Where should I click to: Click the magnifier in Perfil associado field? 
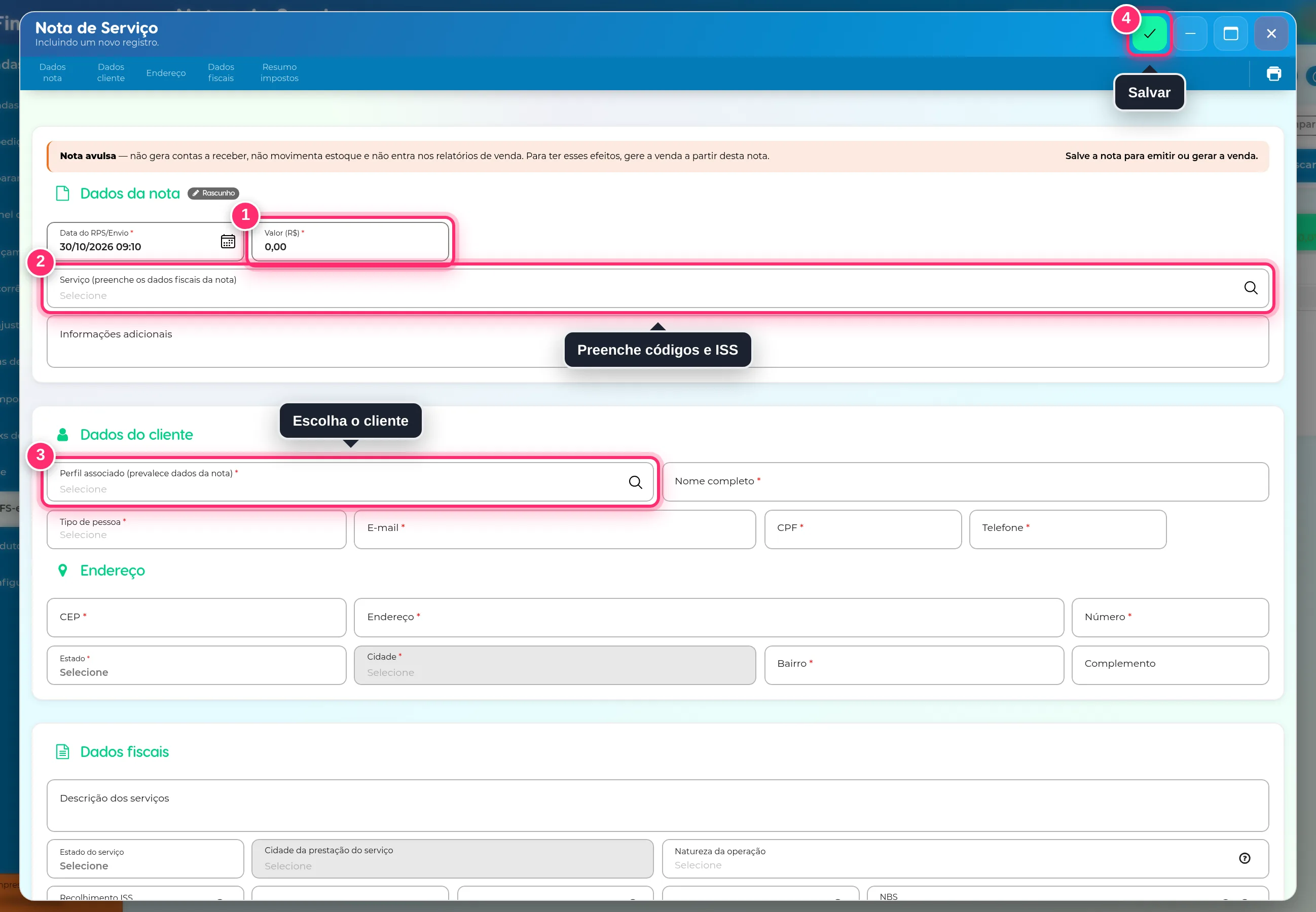point(635,482)
